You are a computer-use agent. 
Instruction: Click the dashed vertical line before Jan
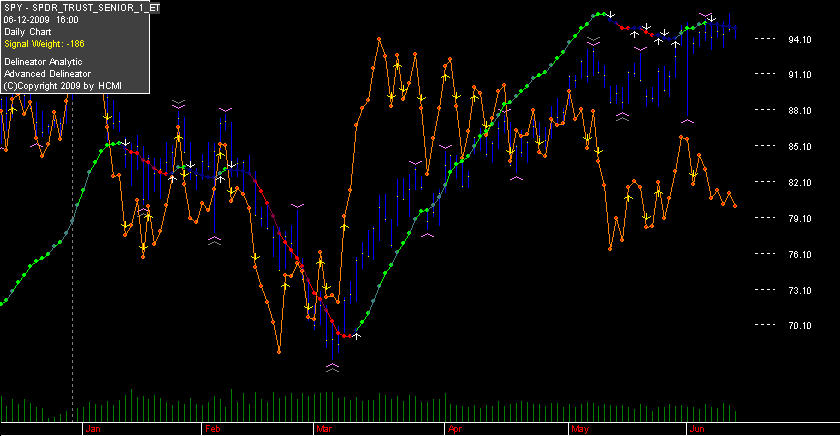(x=72, y=257)
